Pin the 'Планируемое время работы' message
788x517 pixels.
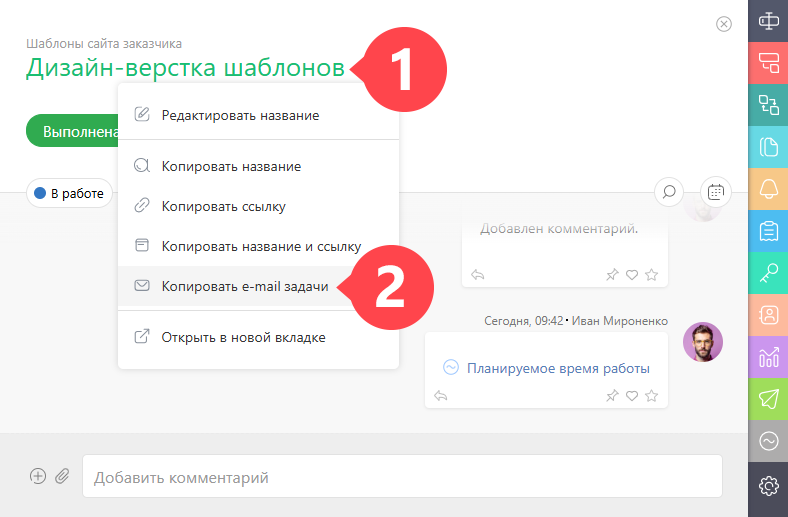click(x=612, y=396)
